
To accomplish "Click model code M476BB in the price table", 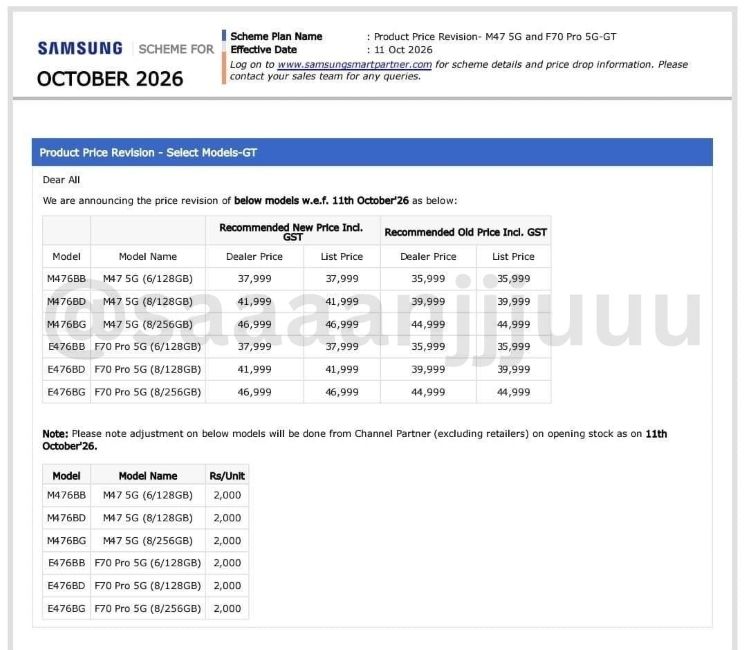I will pos(66,279).
